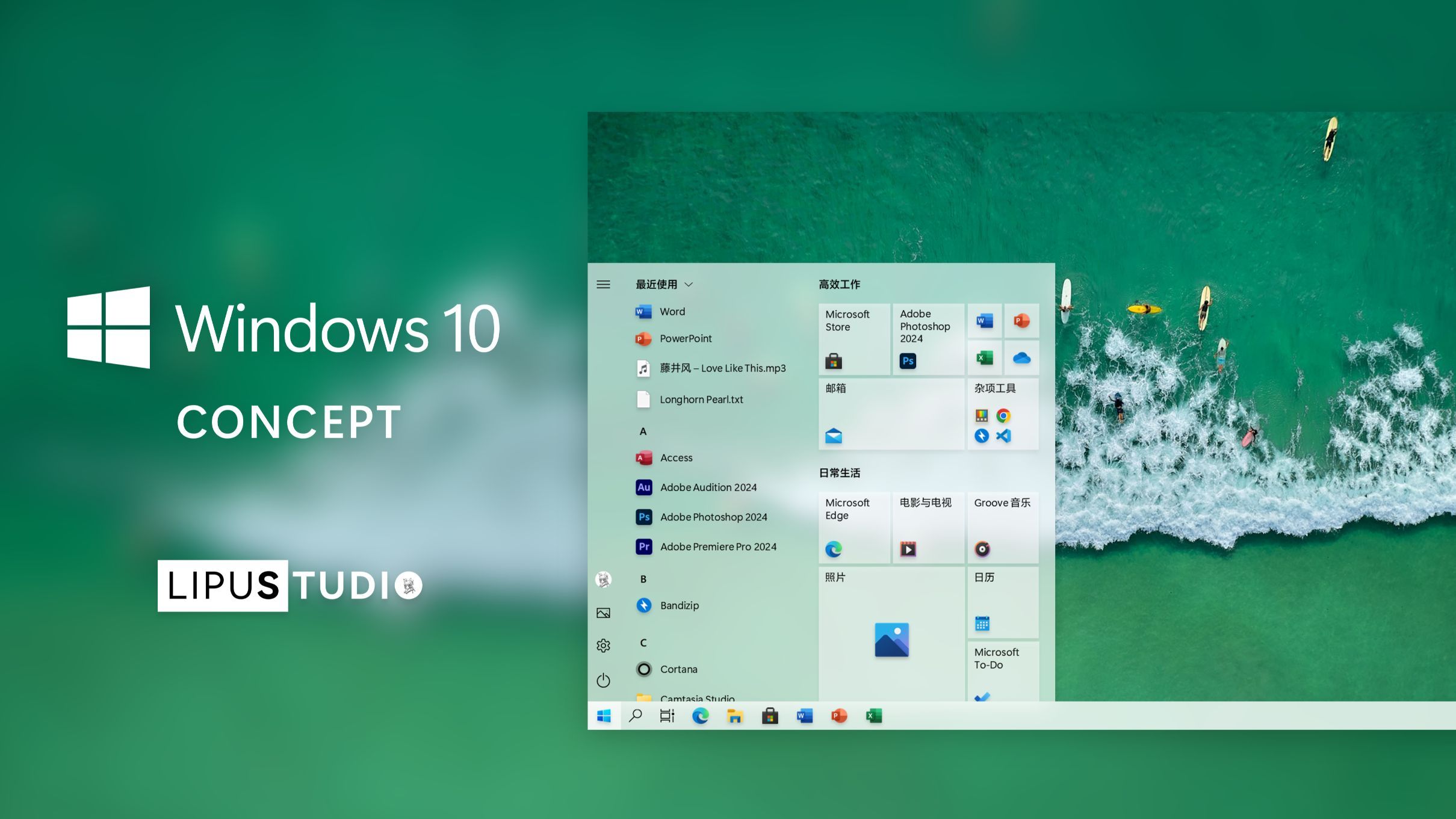The image size is (1456, 819).
Task: Open the 邮箱 mail tile
Action: pos(891,414)
